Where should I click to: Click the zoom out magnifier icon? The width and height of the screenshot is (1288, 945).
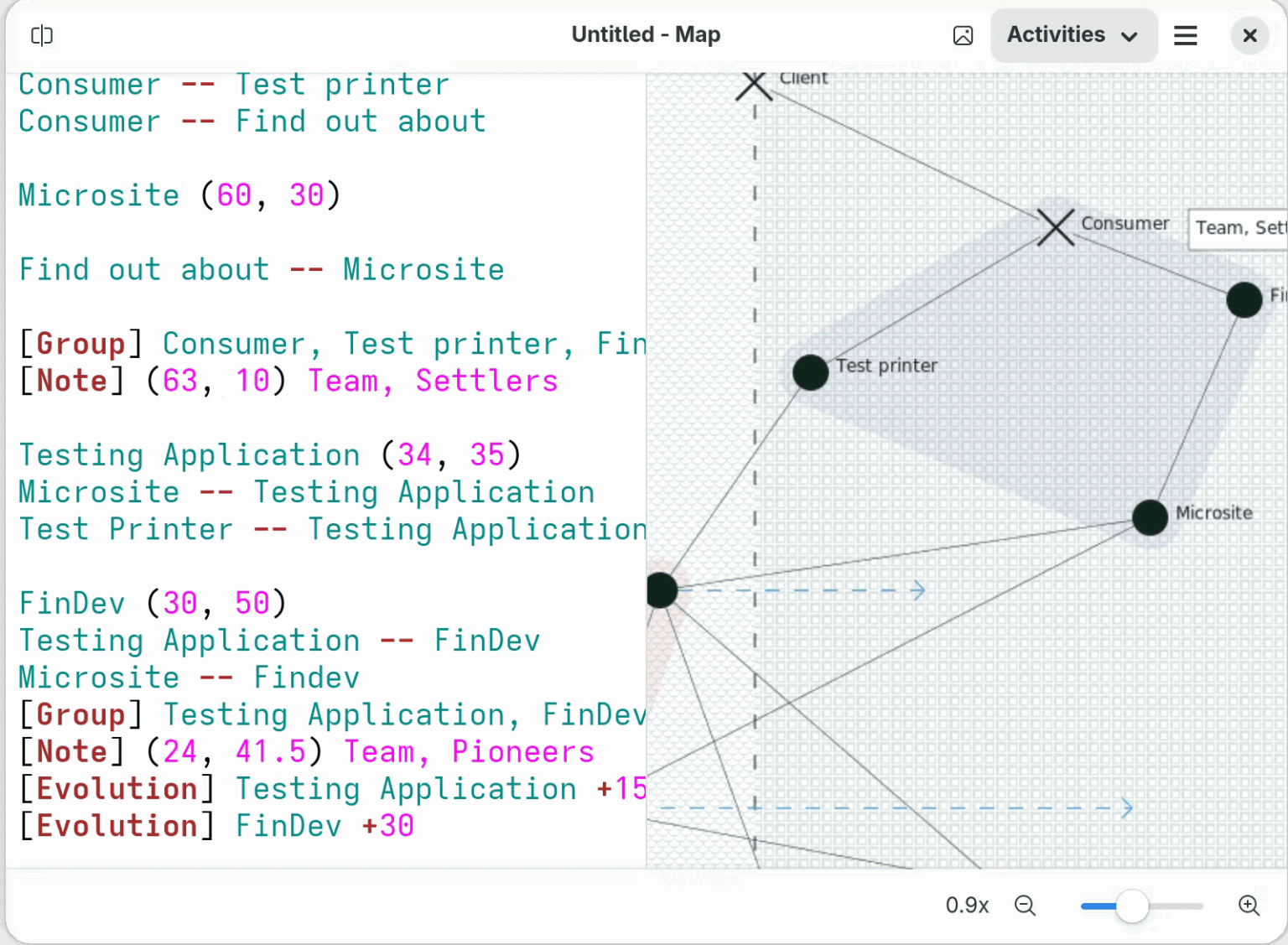tap(1025, 906)
